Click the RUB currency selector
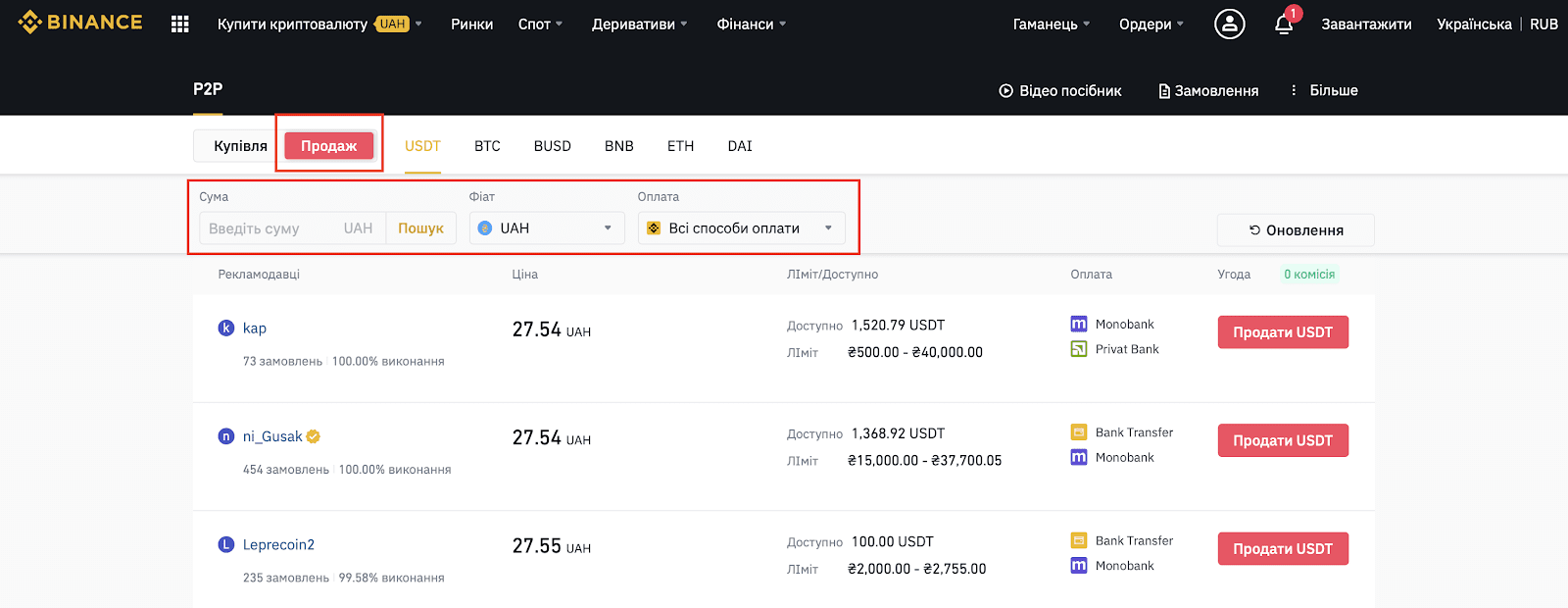The height and width of the screenshot is (608, 1568). [1543, 24]
